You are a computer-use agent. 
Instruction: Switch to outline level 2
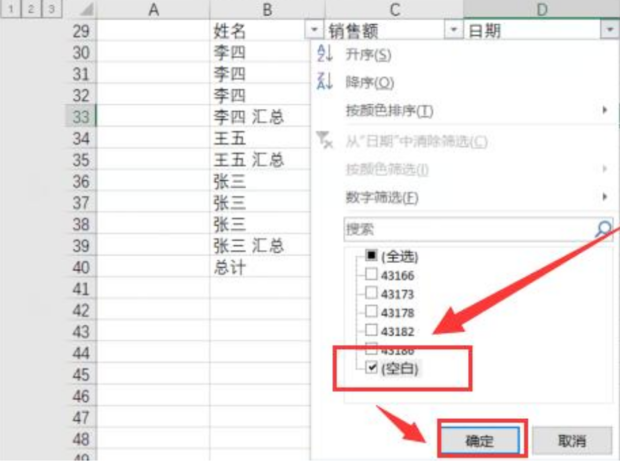[x=31, y=9]
